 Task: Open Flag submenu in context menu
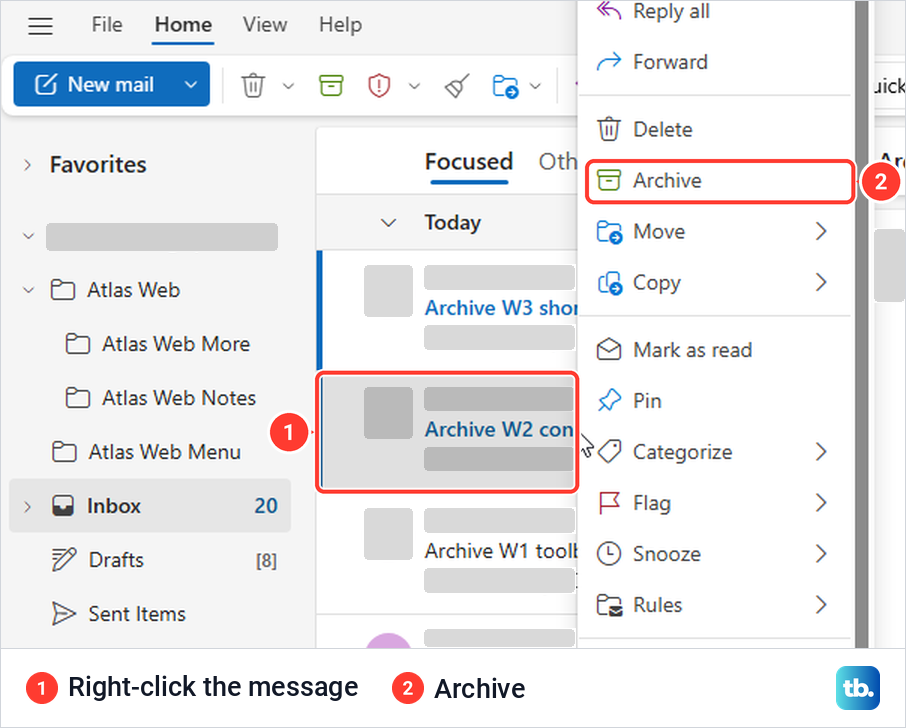point(715,503)
